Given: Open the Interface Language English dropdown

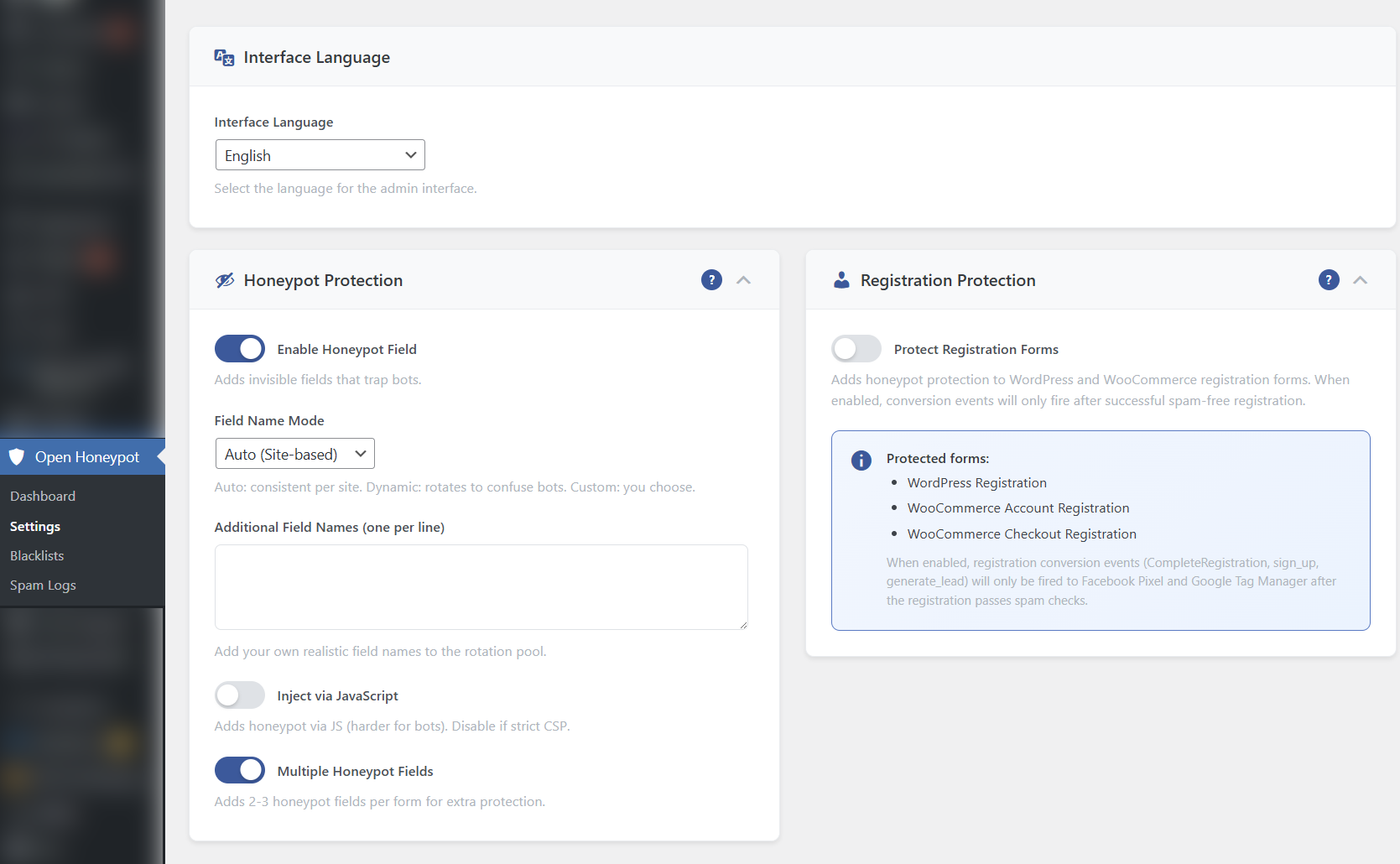Looking at the screenshot, I should [x=320, y=155].
